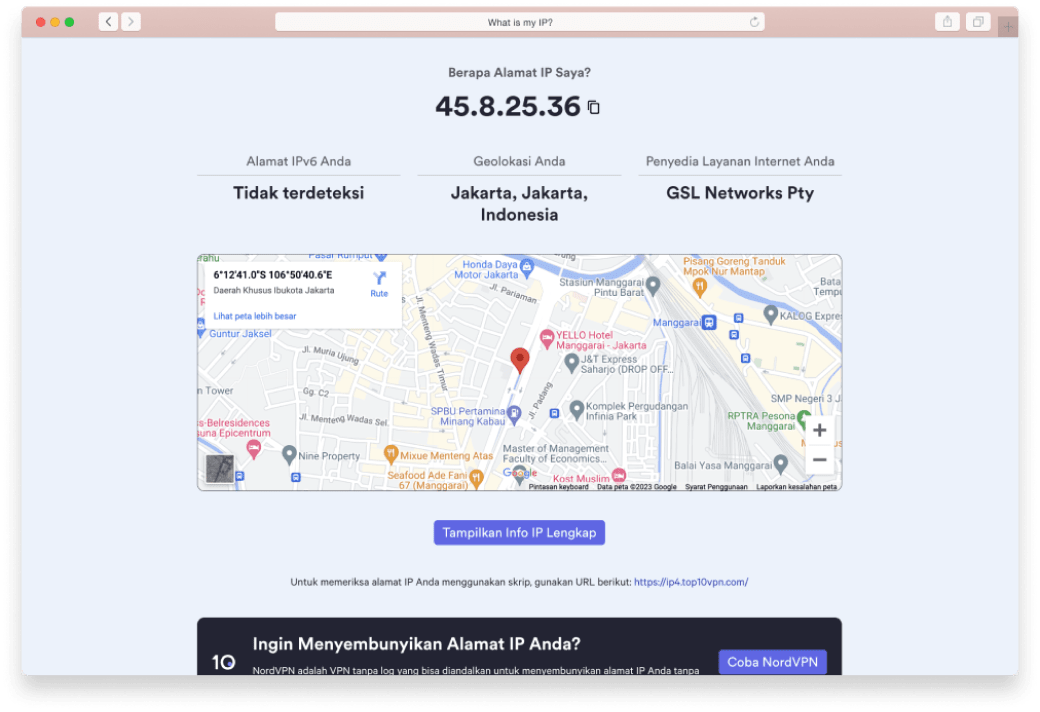Select Mixue Menteng Atas restaurant marker
Viewport: 1040px width, 712px height.
[x=391, y=454]
